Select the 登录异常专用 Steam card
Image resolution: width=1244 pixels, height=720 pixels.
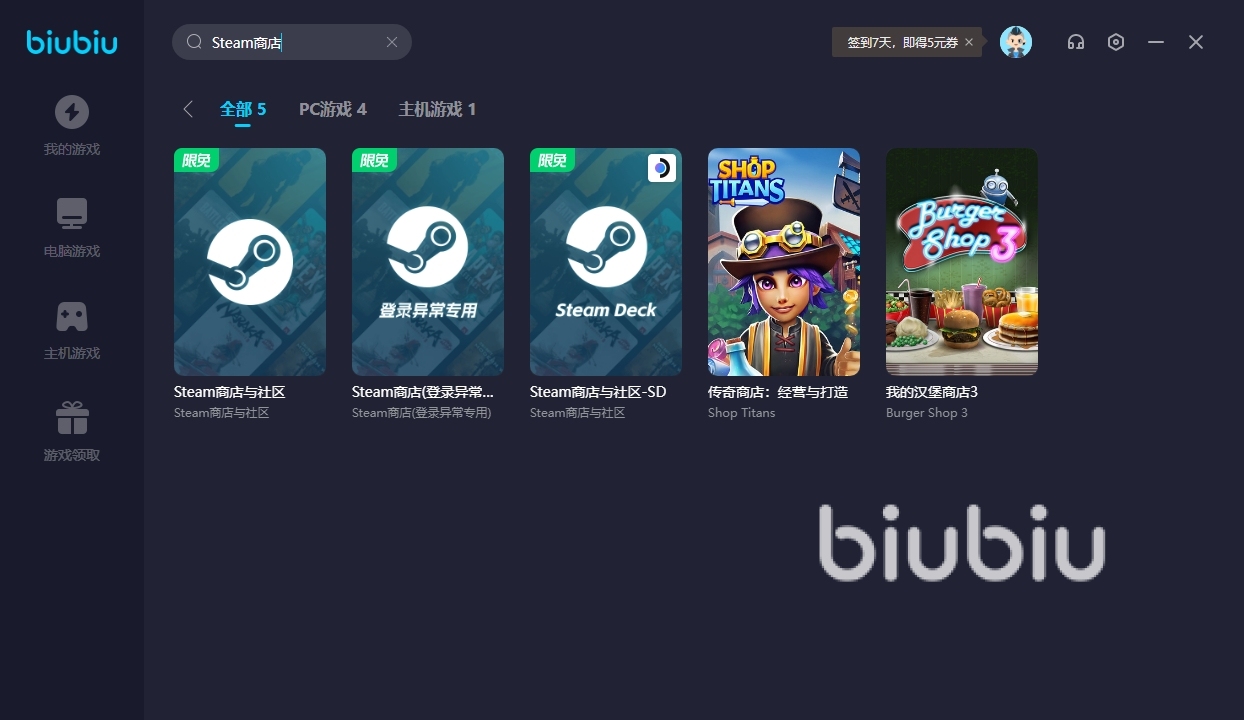tap(428, 262)
